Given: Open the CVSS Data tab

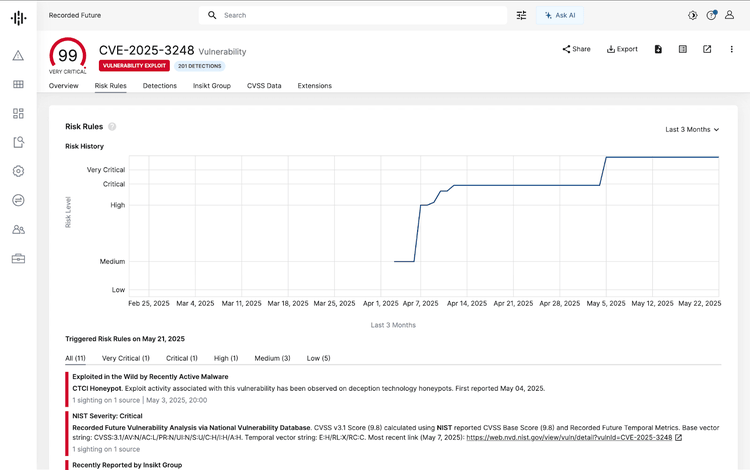Looking at the screenshot, I should tap(264, 86).
